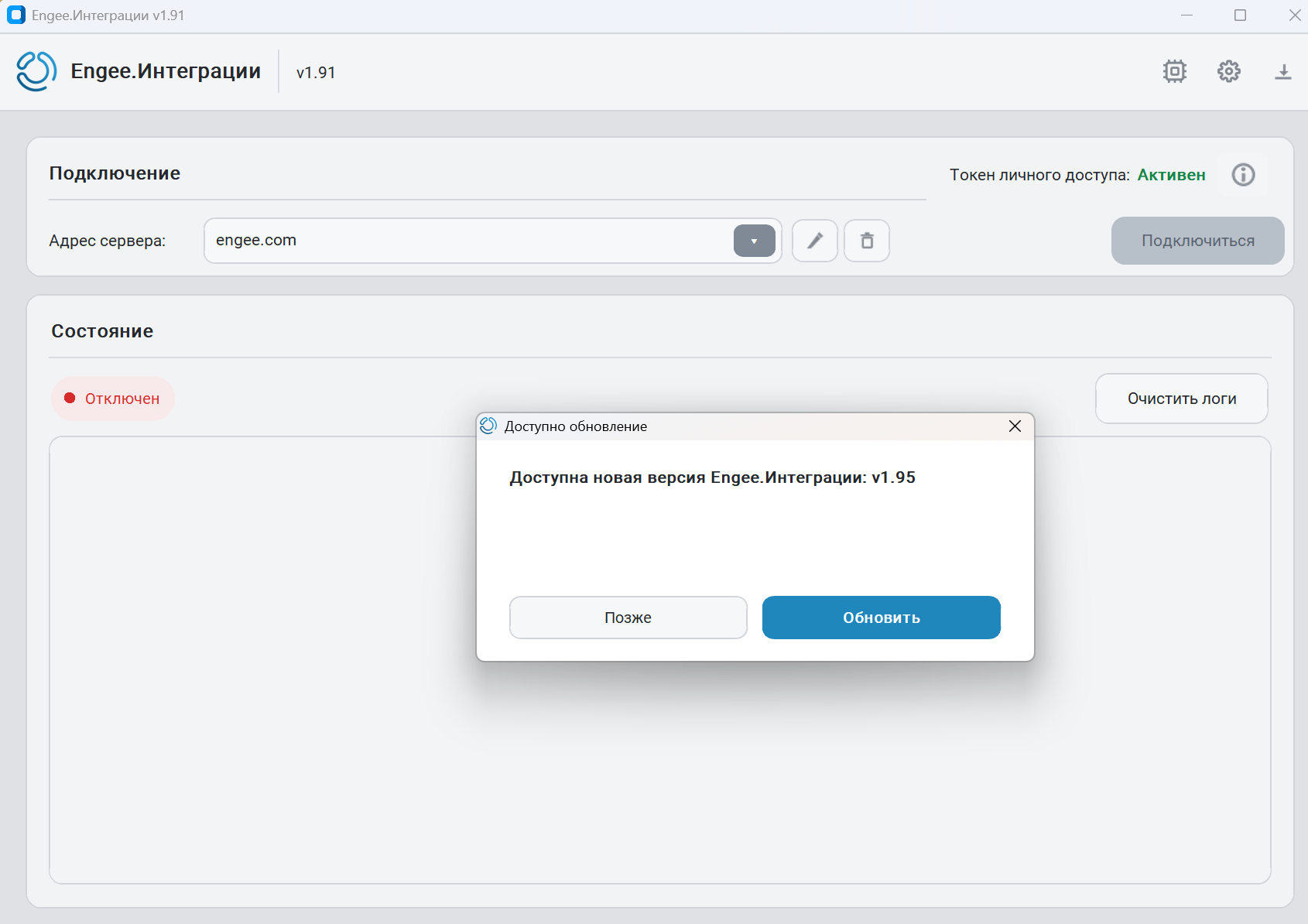1308x924 pixels.
Task: Click the Подключиться button
Action: coord(1198,241)
